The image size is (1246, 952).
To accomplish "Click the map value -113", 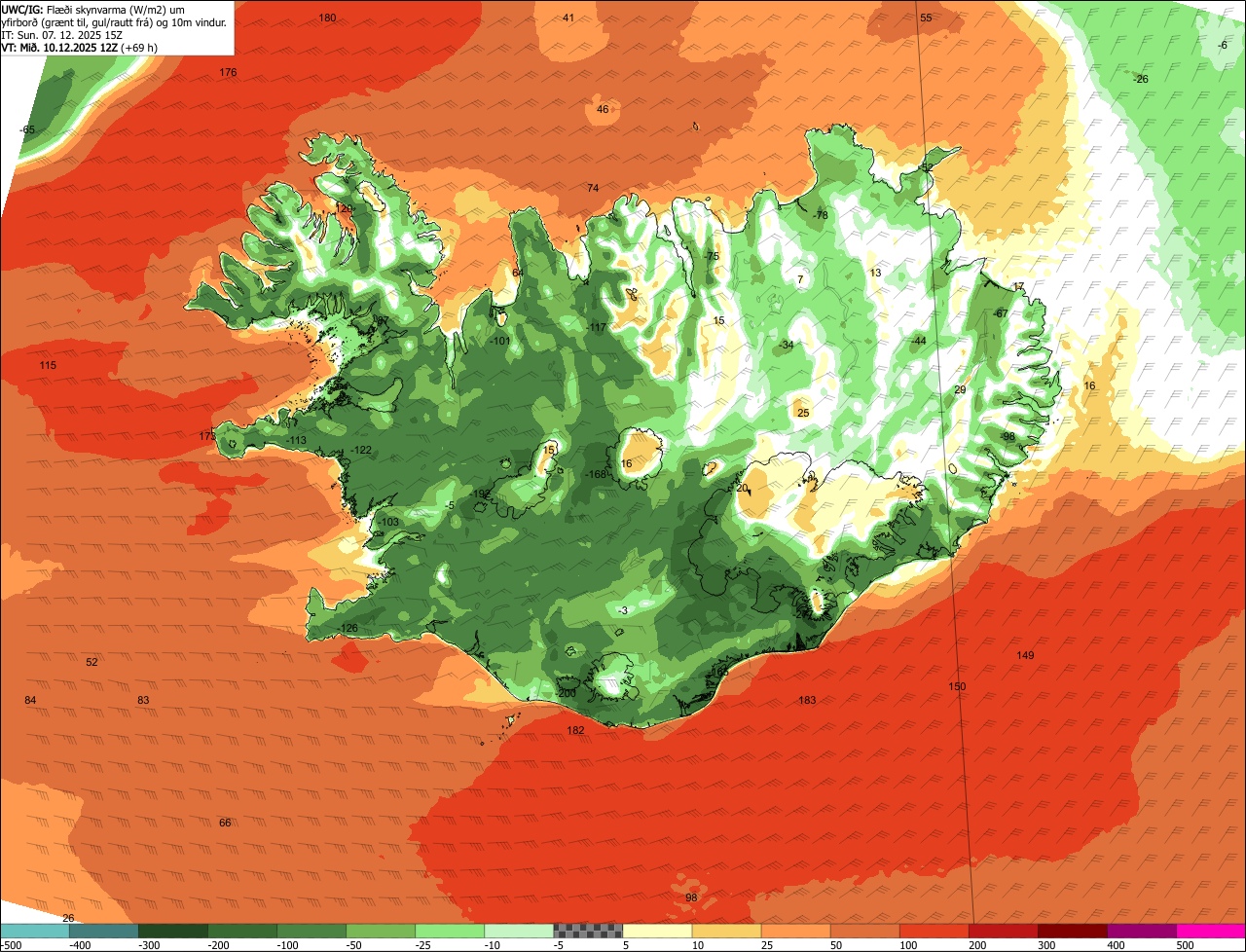I will pos(297,441).
